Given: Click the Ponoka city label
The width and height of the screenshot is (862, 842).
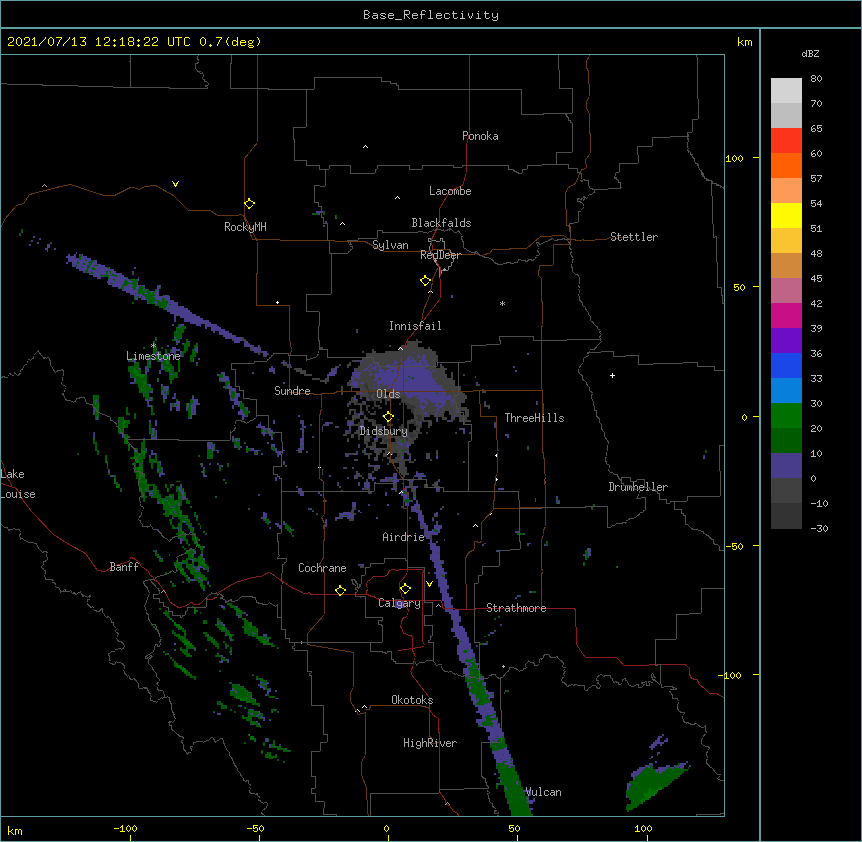Looking at the screenshot, I should tap(480, 136).
